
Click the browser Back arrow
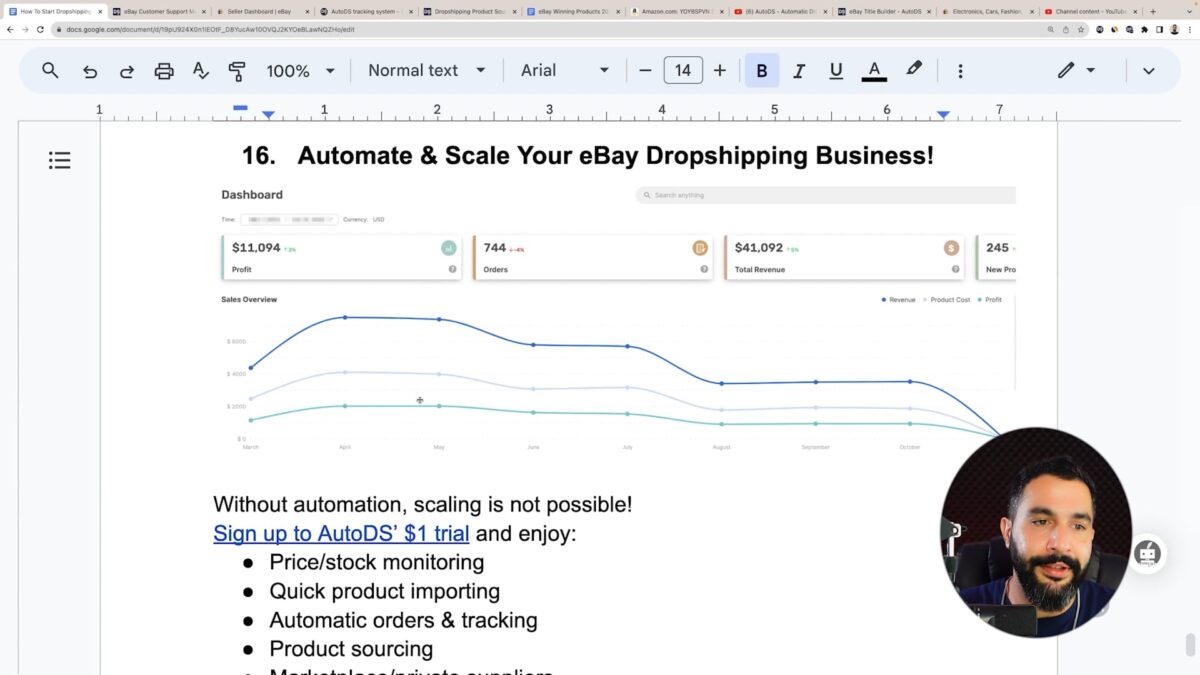(x=10, y=30)
